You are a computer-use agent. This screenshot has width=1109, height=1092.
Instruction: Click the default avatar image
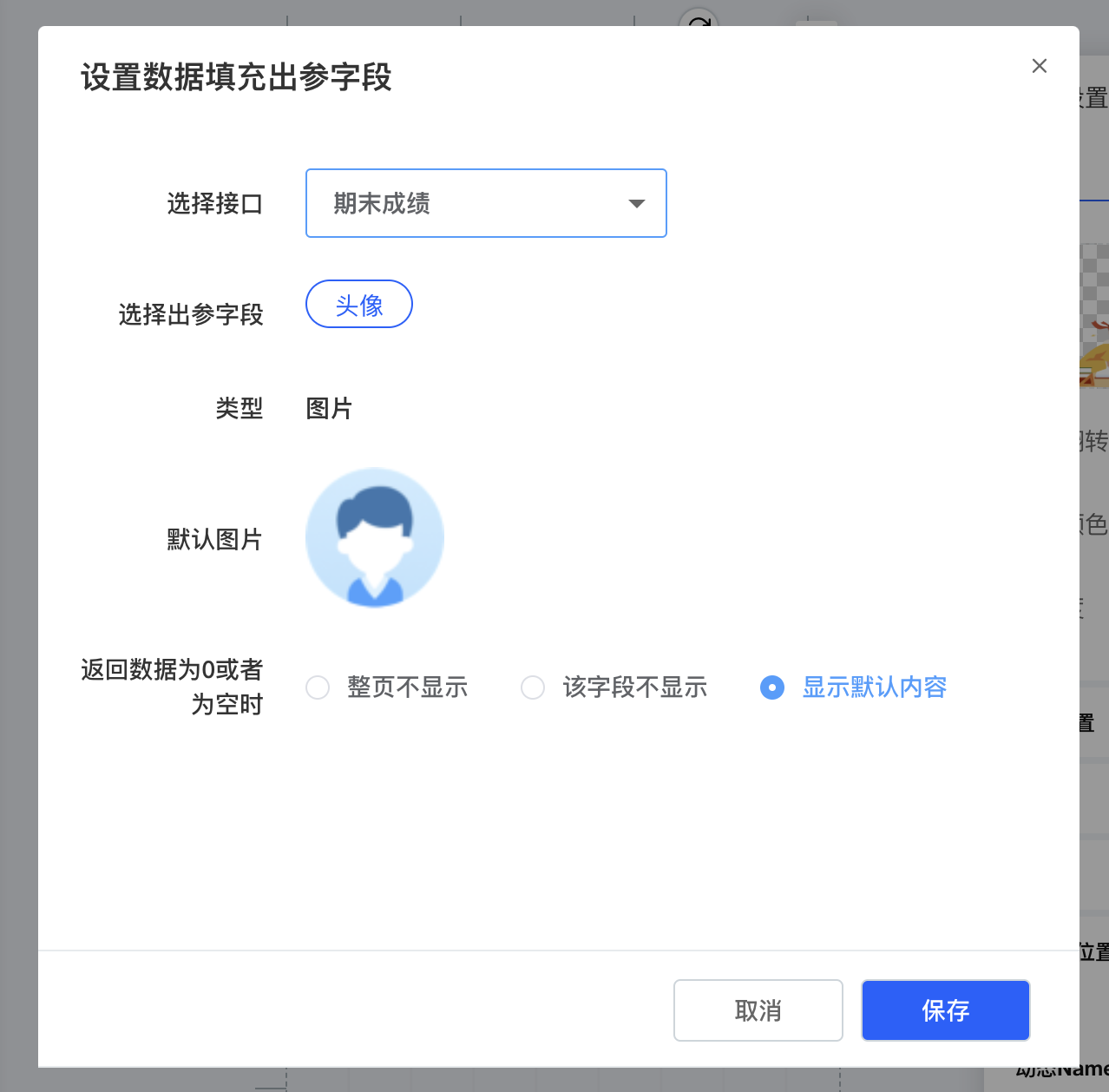point(375,537)
